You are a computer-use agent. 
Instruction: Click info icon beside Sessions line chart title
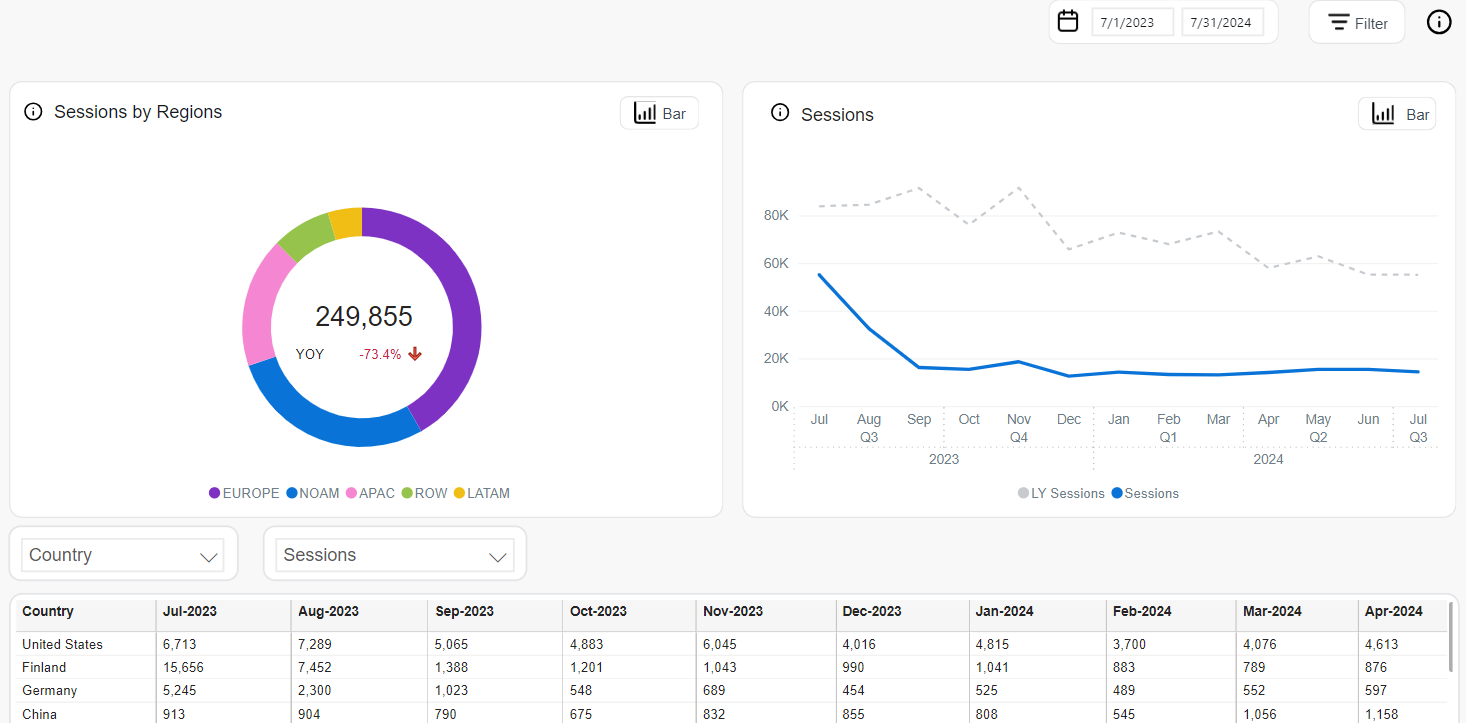tap(780, 113)
